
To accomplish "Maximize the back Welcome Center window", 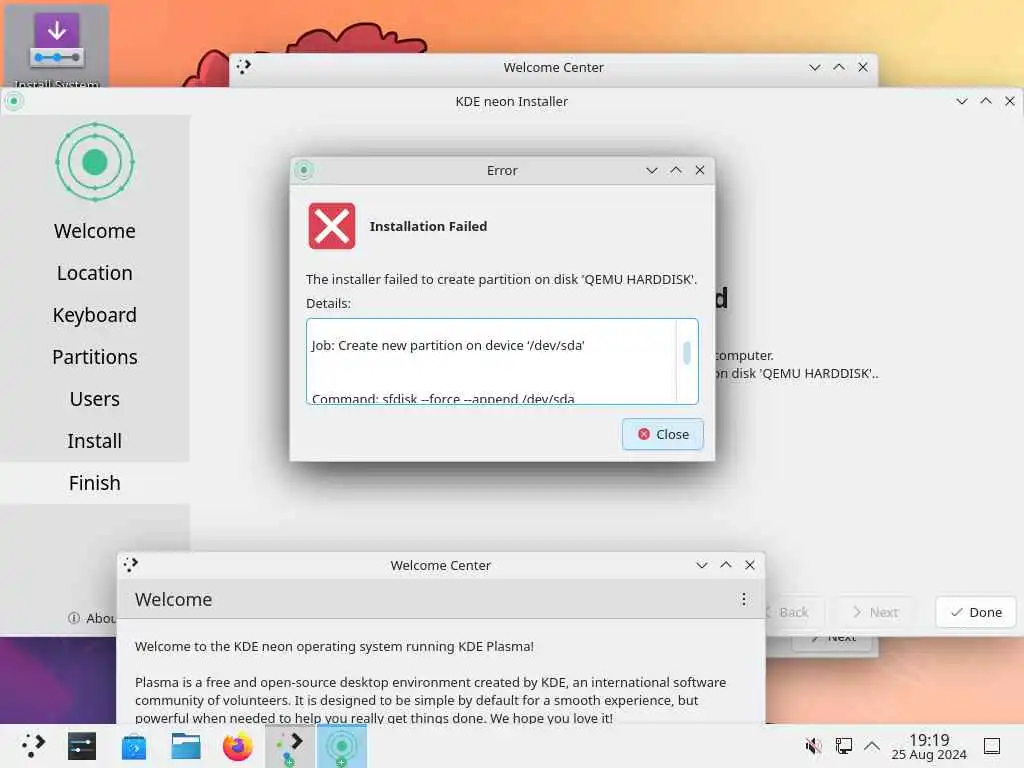I will 839,67.
